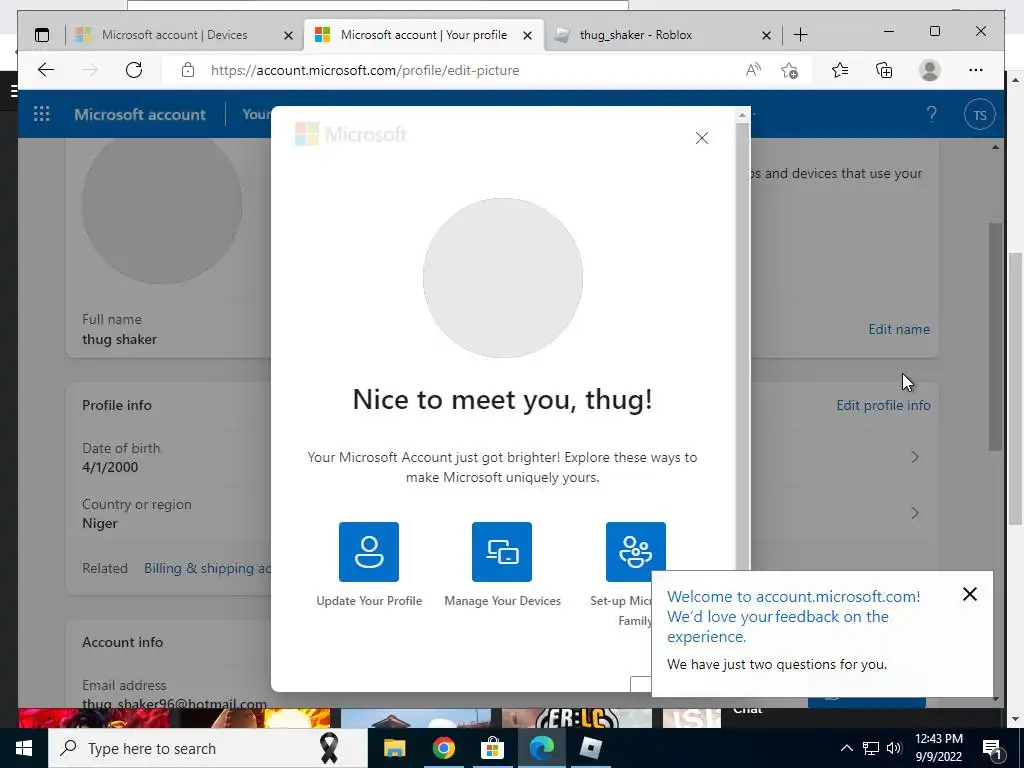The height and width of the screenshot is (768, 1024).
Task: Click the browser profile icon
Action: [x=929, y=70]
